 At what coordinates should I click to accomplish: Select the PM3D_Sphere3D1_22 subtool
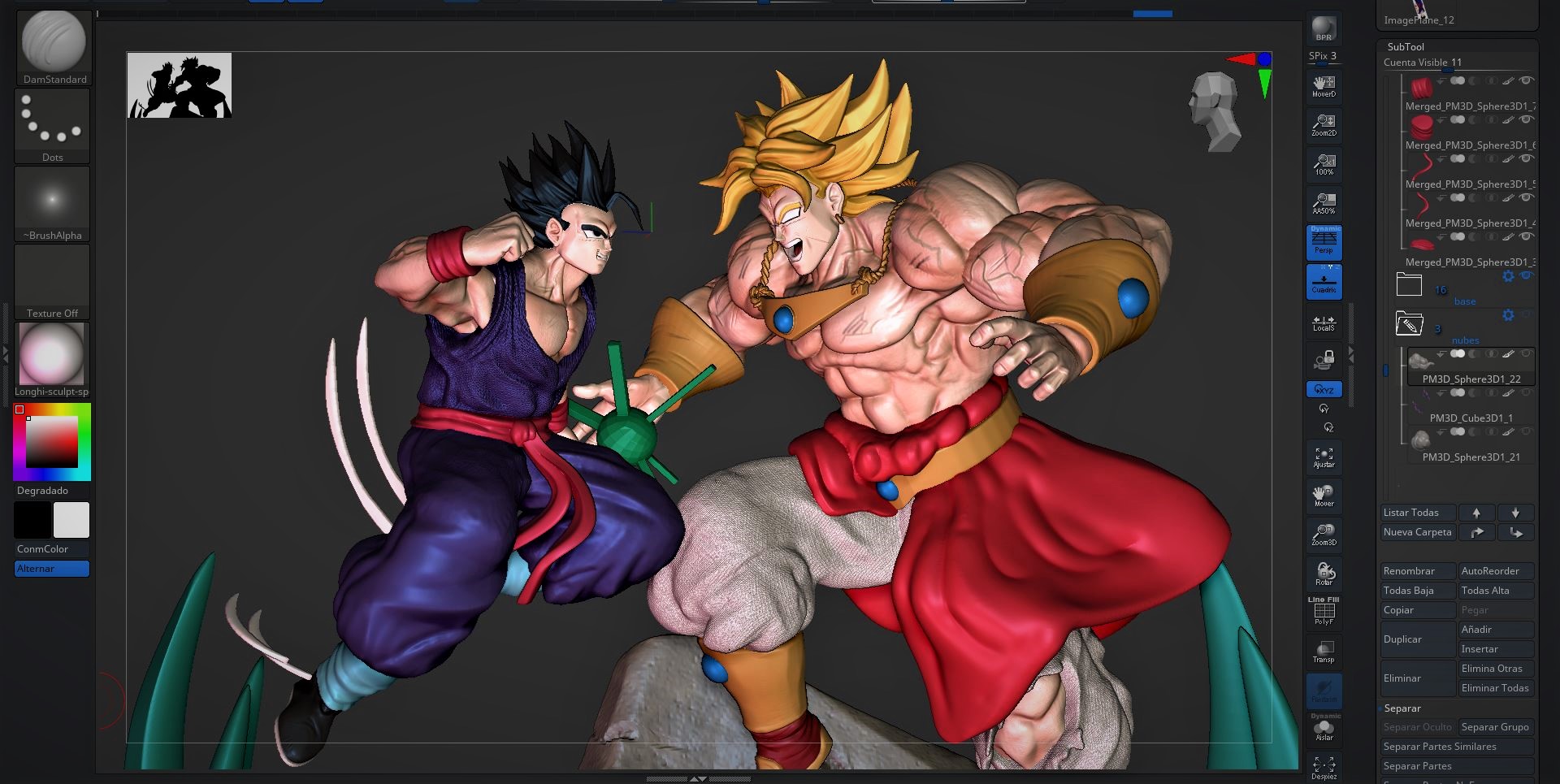coord(1471,366)
